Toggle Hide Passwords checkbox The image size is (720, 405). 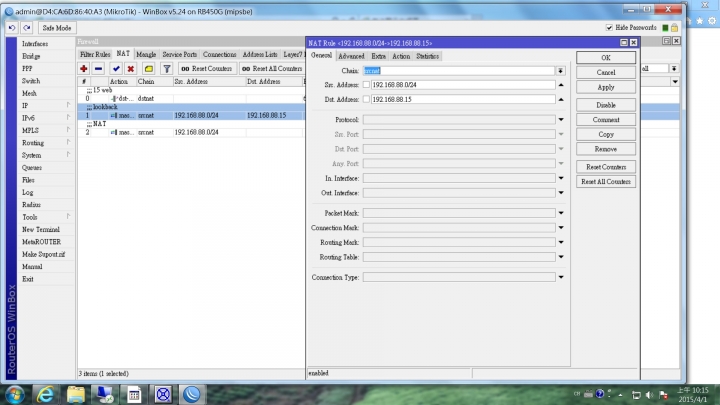click(x=609, y=28)
